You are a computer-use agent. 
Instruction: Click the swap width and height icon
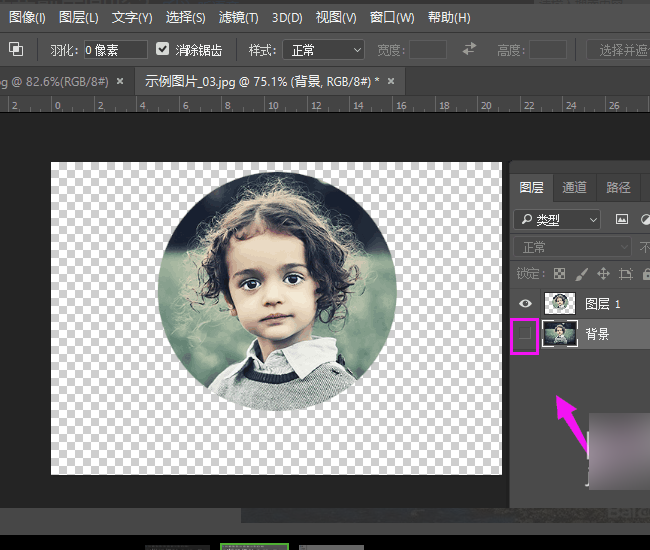[x=470, y=49]
